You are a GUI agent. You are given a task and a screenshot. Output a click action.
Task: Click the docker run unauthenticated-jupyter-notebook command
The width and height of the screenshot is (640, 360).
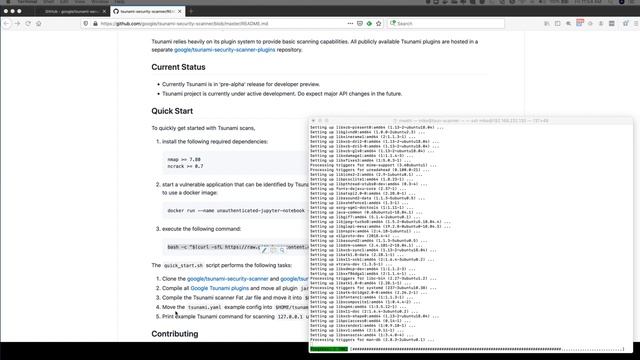click(236, 211)
